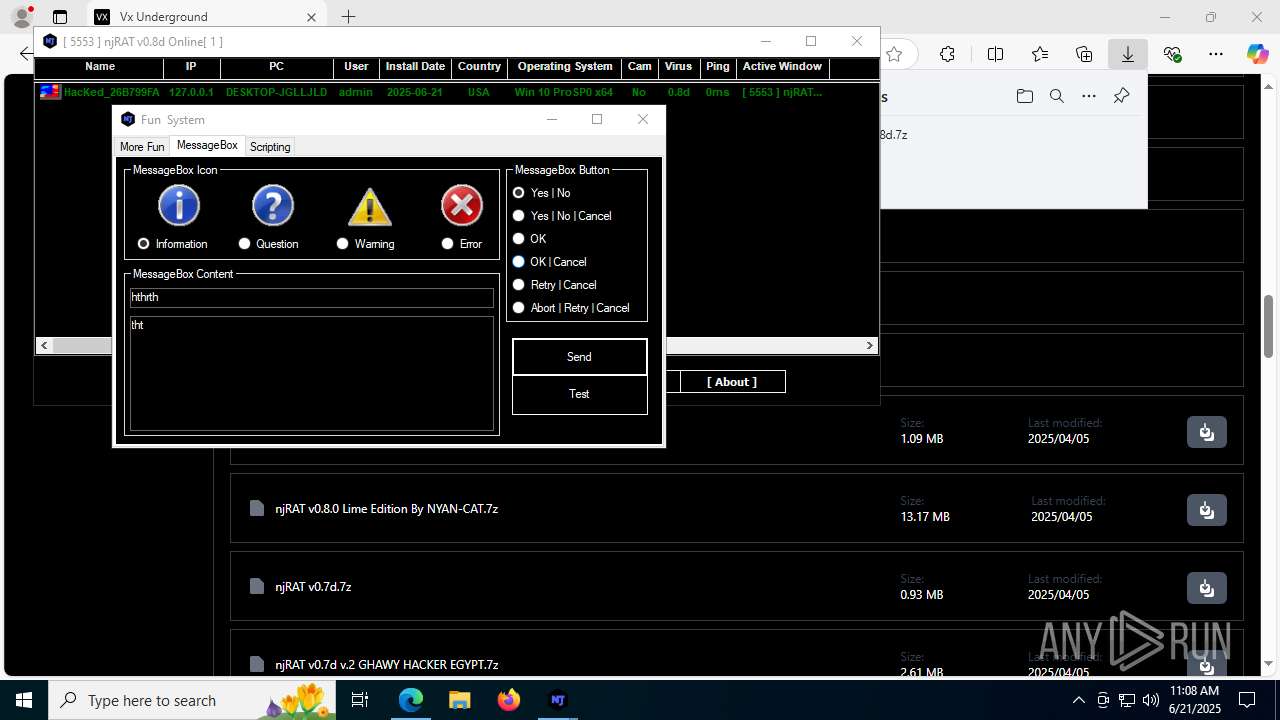1280x720 pixels.
Task: Search downloads with the magnifier icon
Action: tap(1057, 97)
